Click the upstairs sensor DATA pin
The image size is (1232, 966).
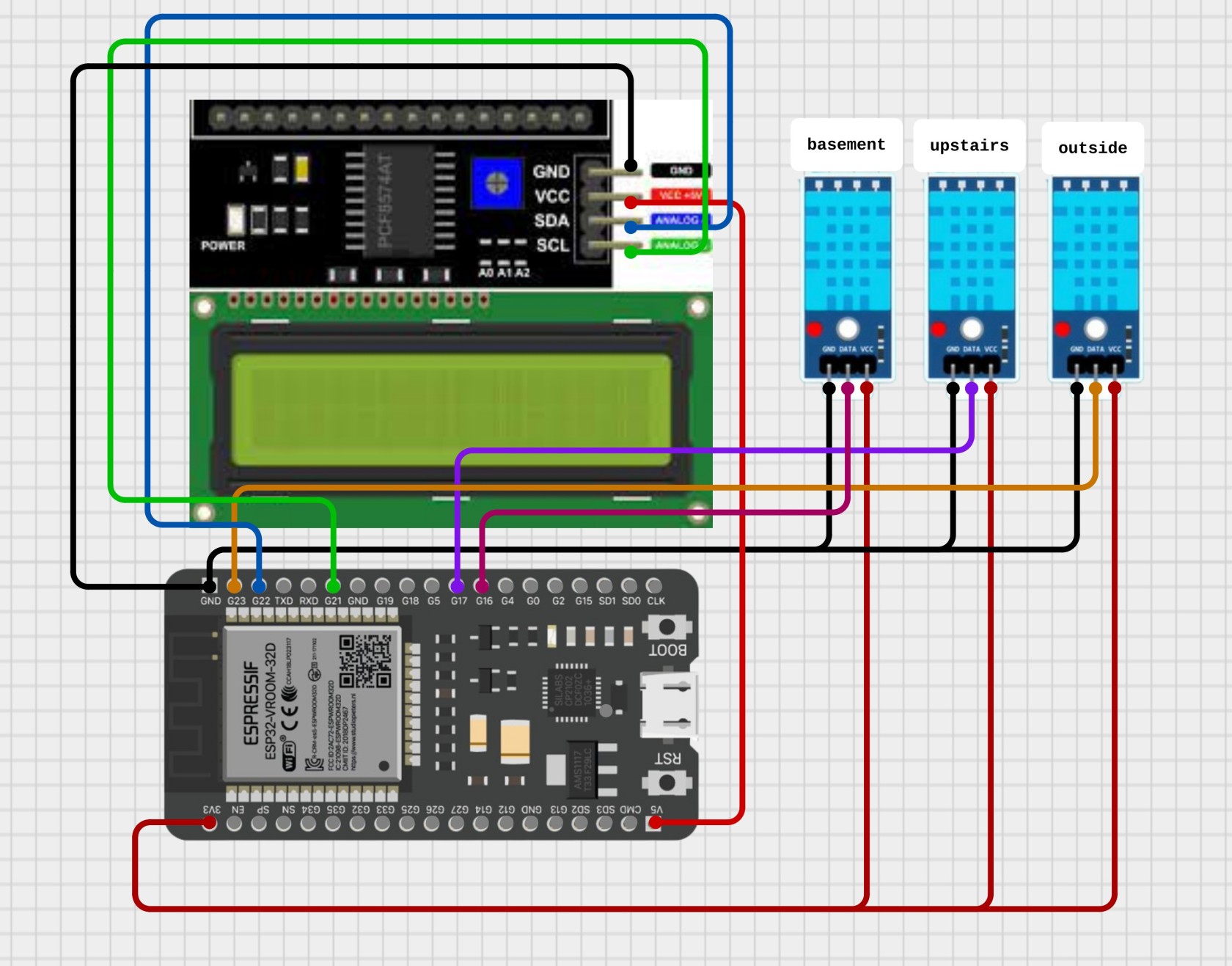[972, 388]
